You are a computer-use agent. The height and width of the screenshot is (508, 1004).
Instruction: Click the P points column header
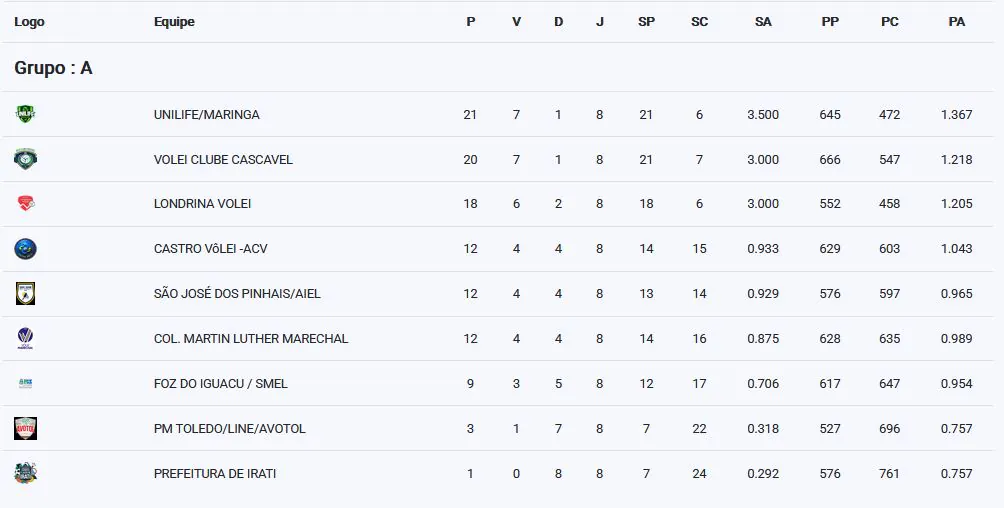pyautogui.click(x=471, y=22)
